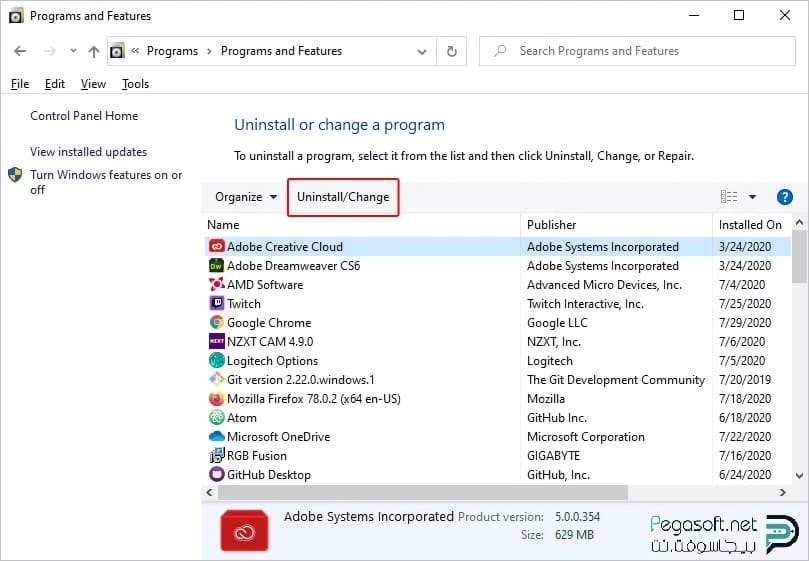Click the Adobe Dreamweaver CS6 icon
This screenshot has width=809, height=561.
point(216,266)
